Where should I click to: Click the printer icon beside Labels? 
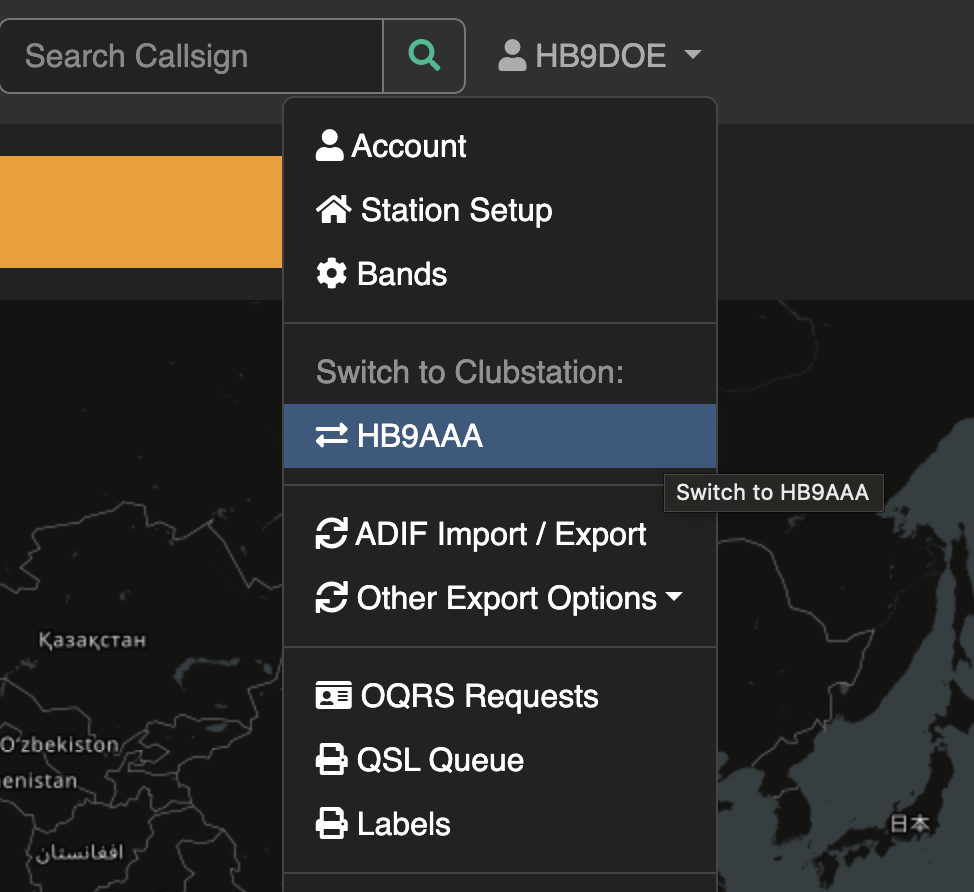click(332, 824)
